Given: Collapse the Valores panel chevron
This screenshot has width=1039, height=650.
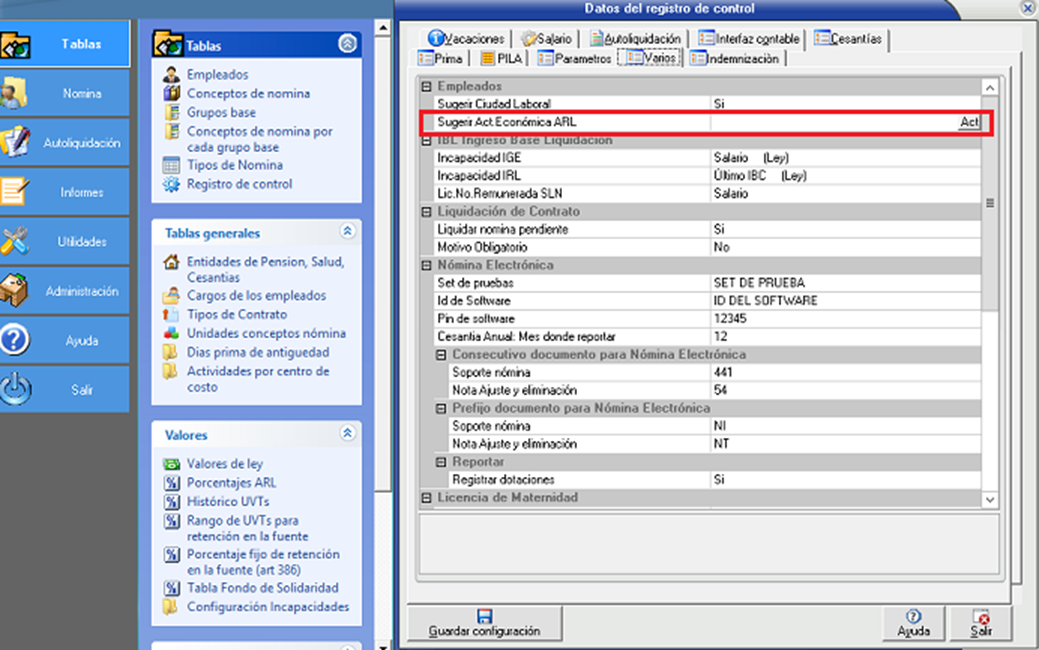Looking at the screenshot, I should [347, 434].
